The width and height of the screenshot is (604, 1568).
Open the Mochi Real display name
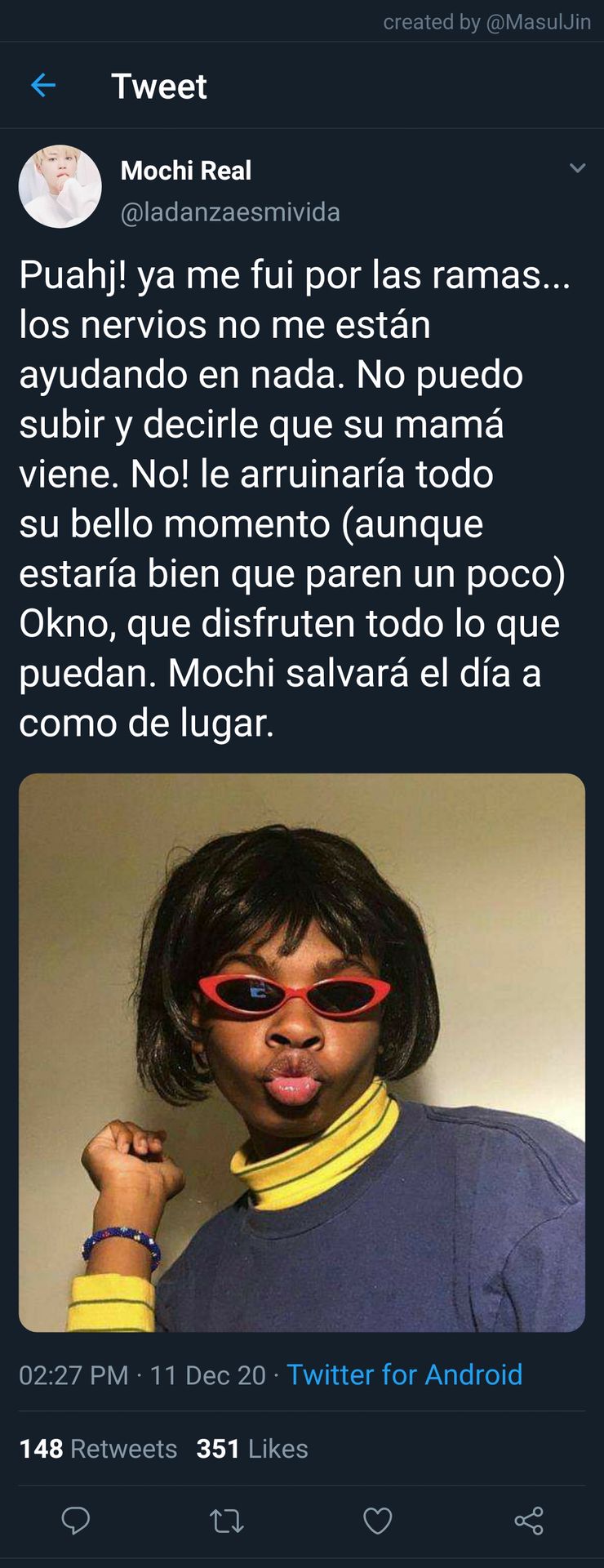(186, 170)
